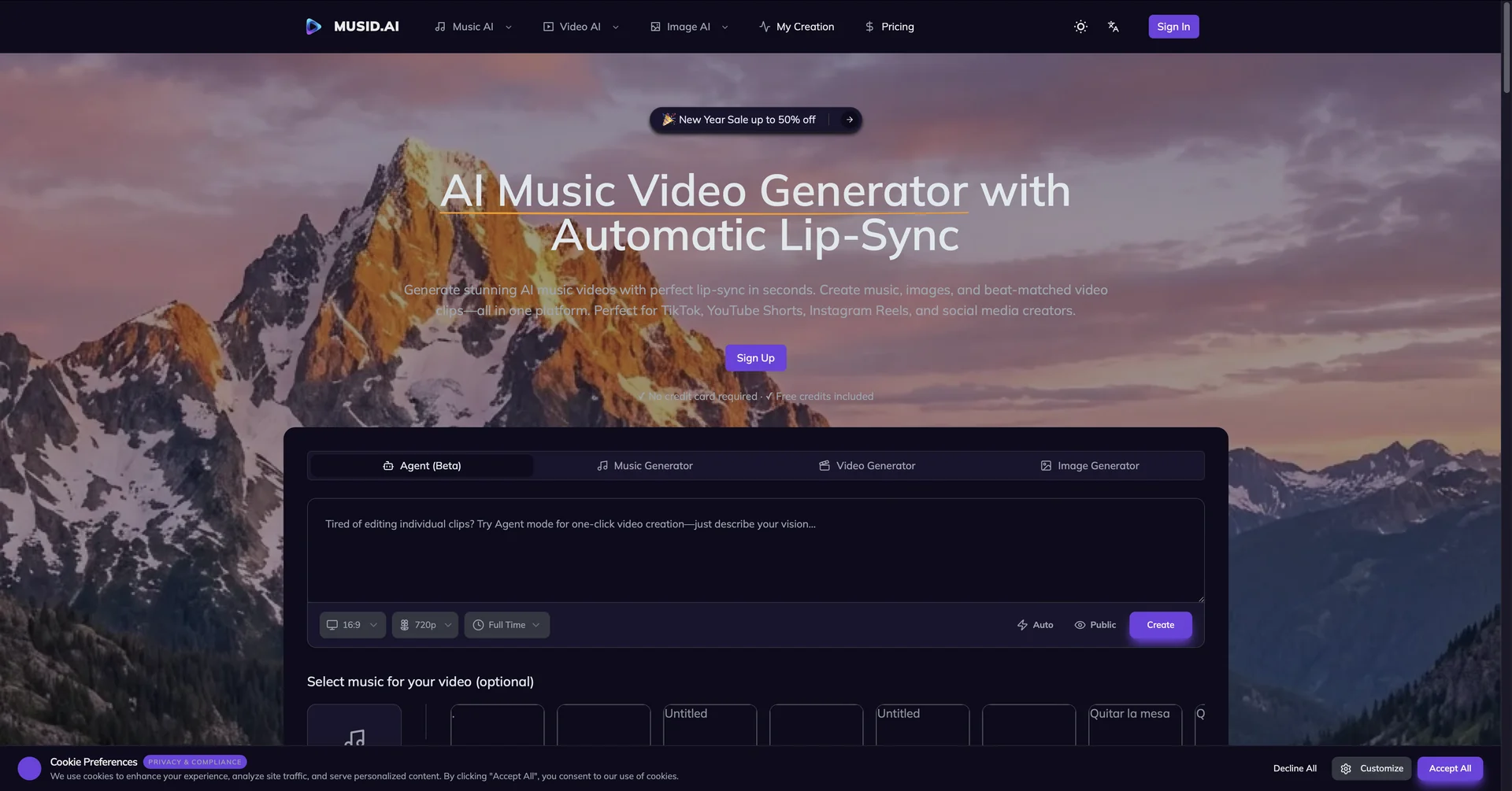Go to My Creation page
This screenshot has height=791, width=1512.
tap(796, 26)
